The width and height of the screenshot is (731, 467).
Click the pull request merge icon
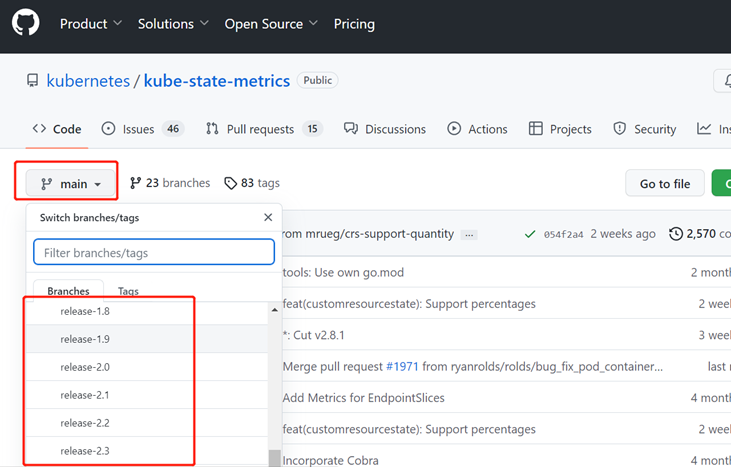coord(212,129)
